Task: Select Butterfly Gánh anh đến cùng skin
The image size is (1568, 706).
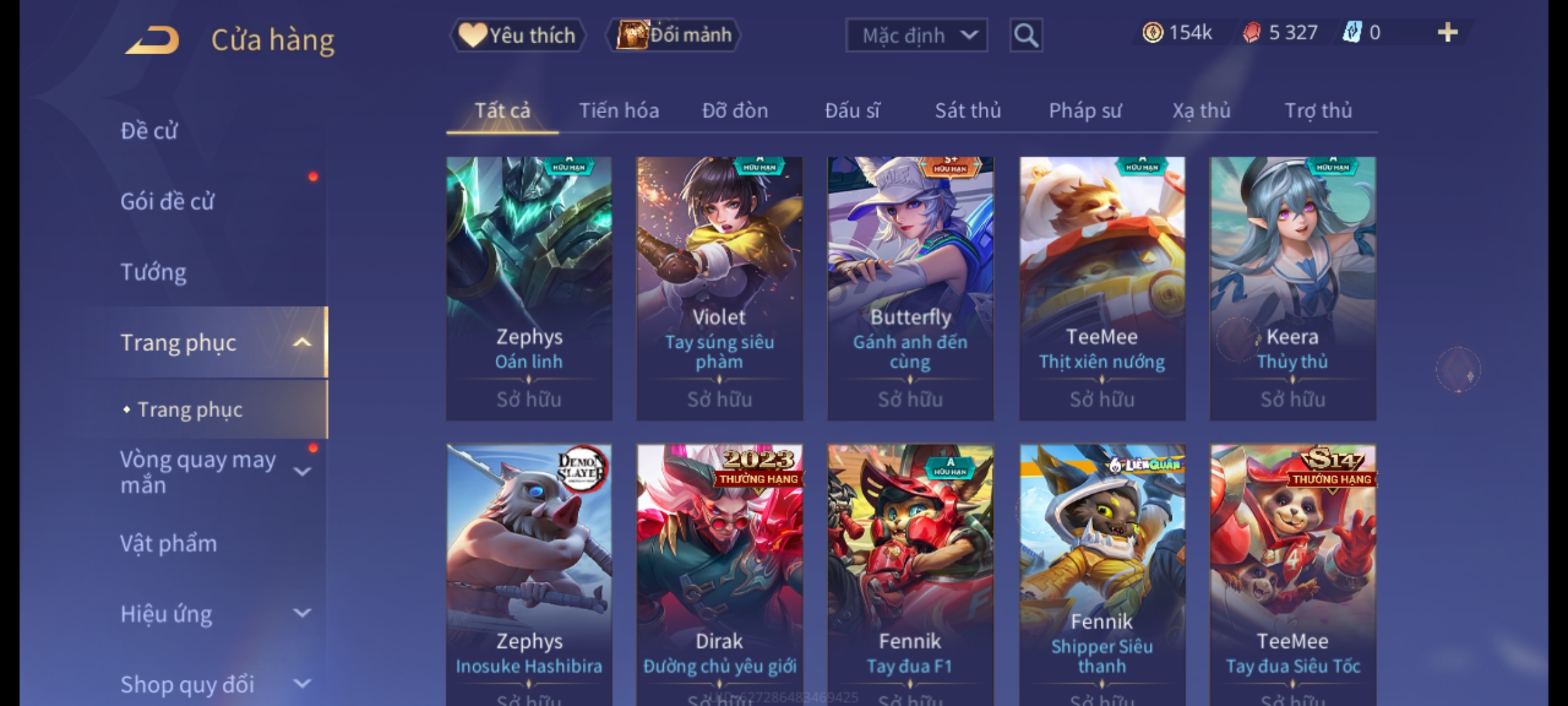Action: click(910, 288)
